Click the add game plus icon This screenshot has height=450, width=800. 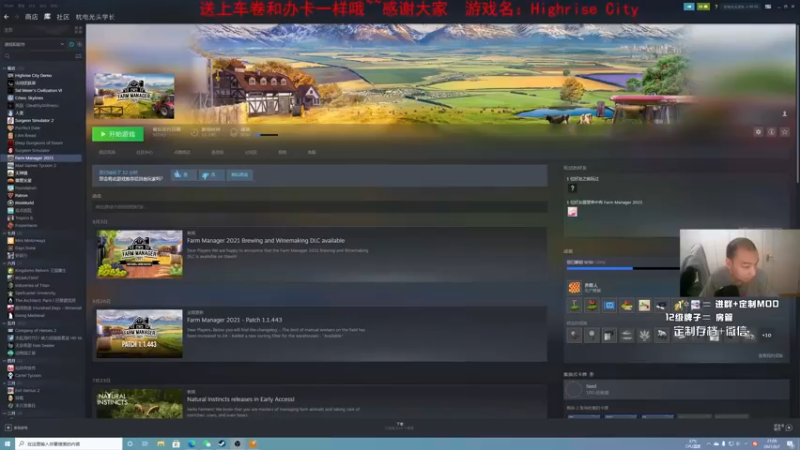click(x=8, y=428)
